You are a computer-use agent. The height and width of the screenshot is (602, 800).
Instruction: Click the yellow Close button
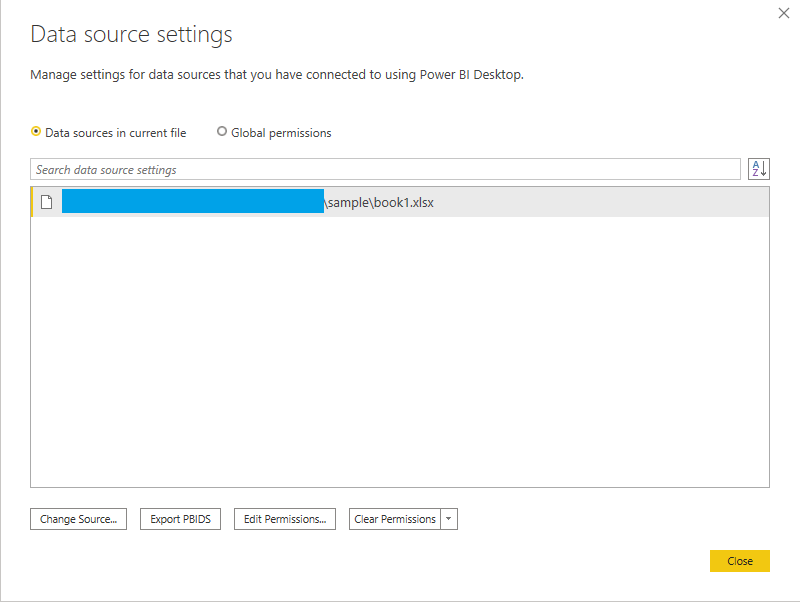[739, 561]
